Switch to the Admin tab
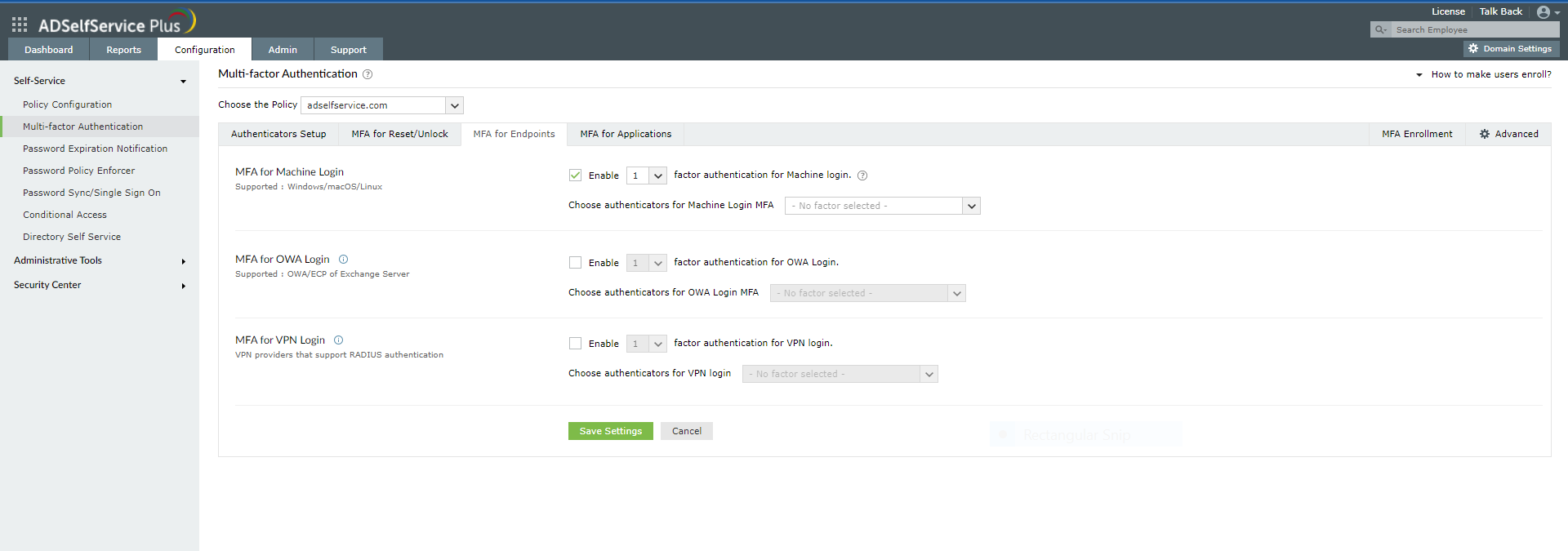Viewport: 1568px width, 551px height. [x=283, y=50]
